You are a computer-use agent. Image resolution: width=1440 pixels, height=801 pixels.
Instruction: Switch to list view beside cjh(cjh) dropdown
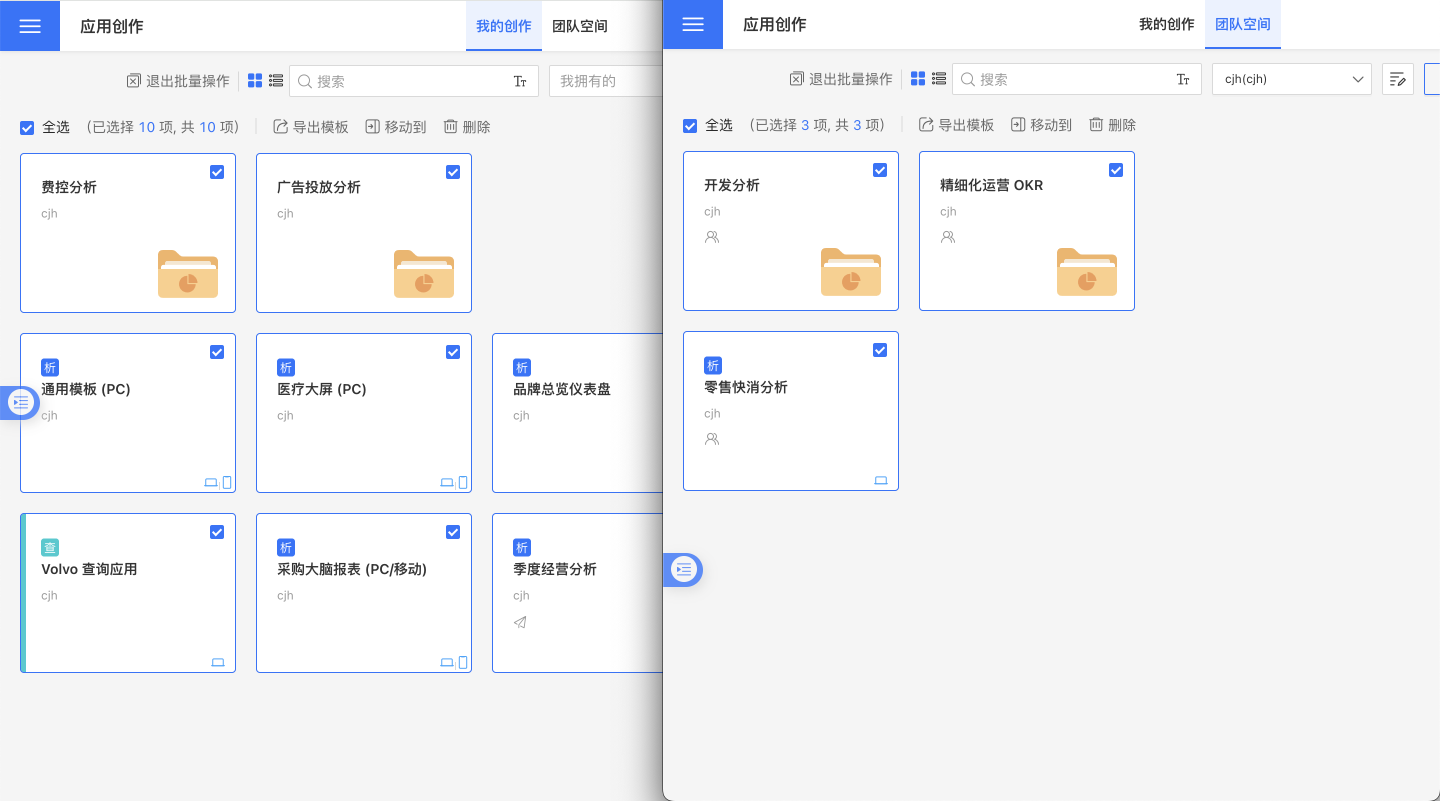point(939,79)
